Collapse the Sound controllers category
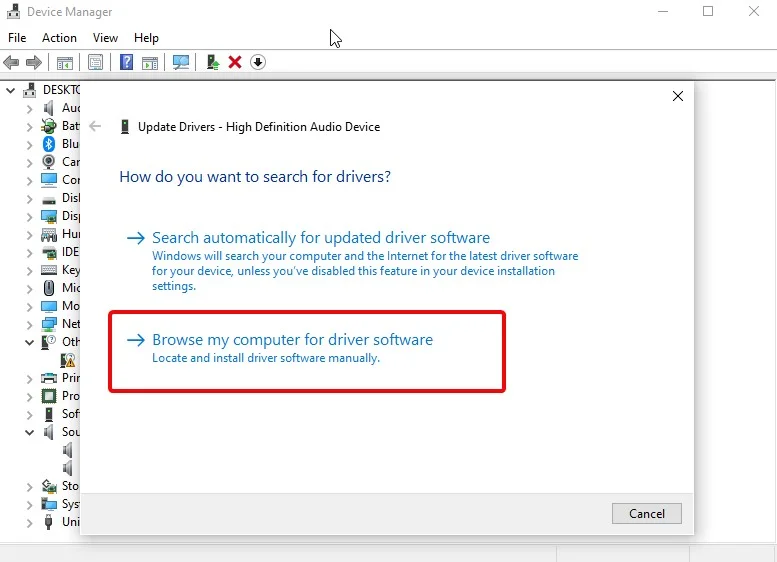 pyautogui.click(x=29, y=432)
